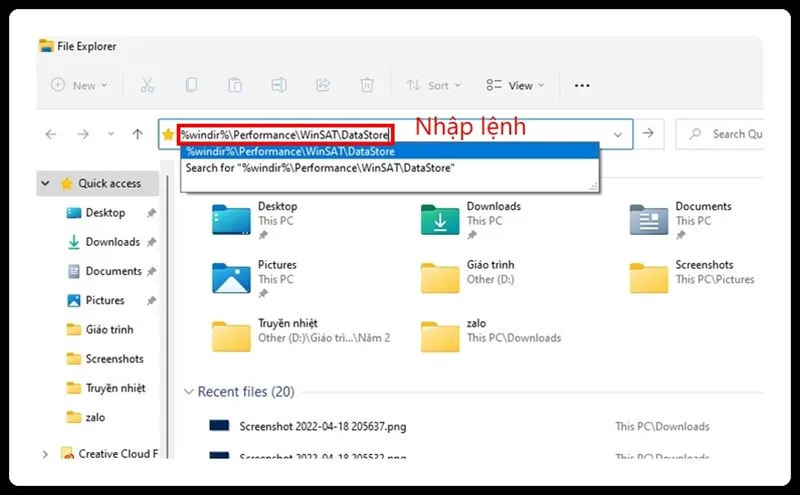Click the Truyền nhiệt folder icon tile

click(x=231, y=337)
